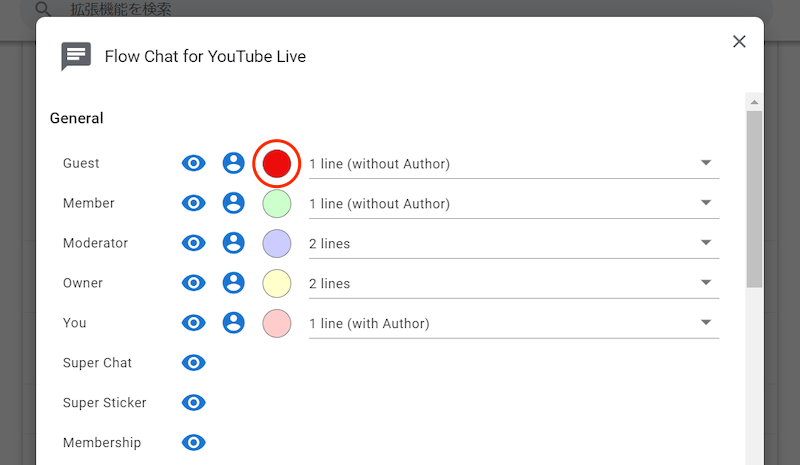Click the search magnifier icon
Screen dimensions: 800x465
click(x=43, y=10)
